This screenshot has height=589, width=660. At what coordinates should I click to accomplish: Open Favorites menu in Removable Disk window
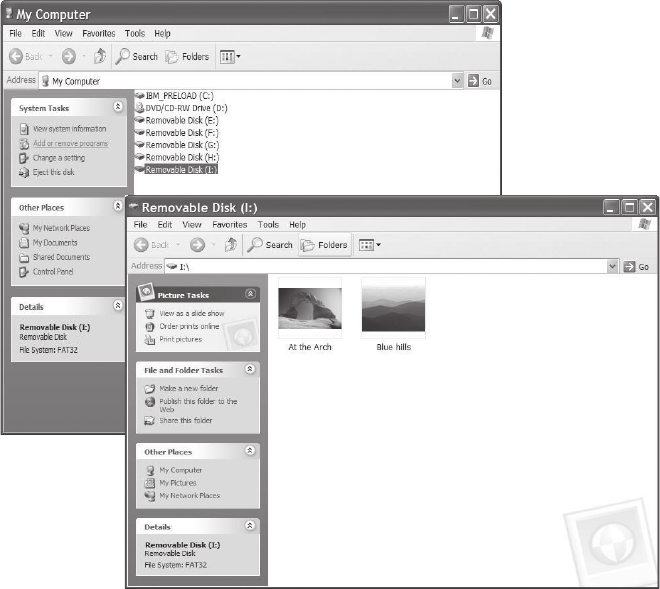pos(229,225)
